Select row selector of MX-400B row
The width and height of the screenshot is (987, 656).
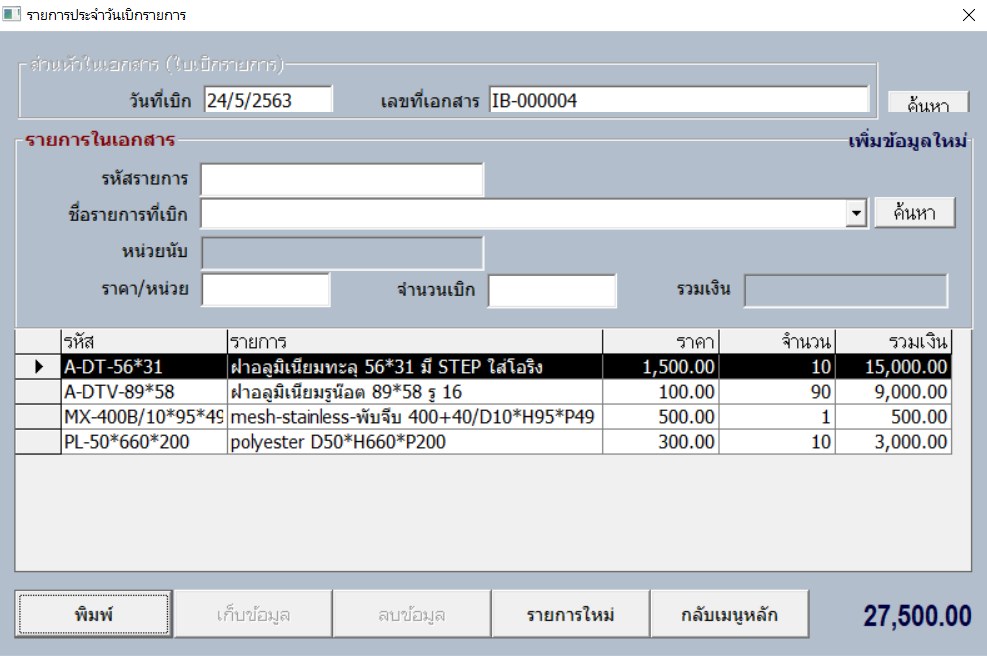[x=38, y=417]
